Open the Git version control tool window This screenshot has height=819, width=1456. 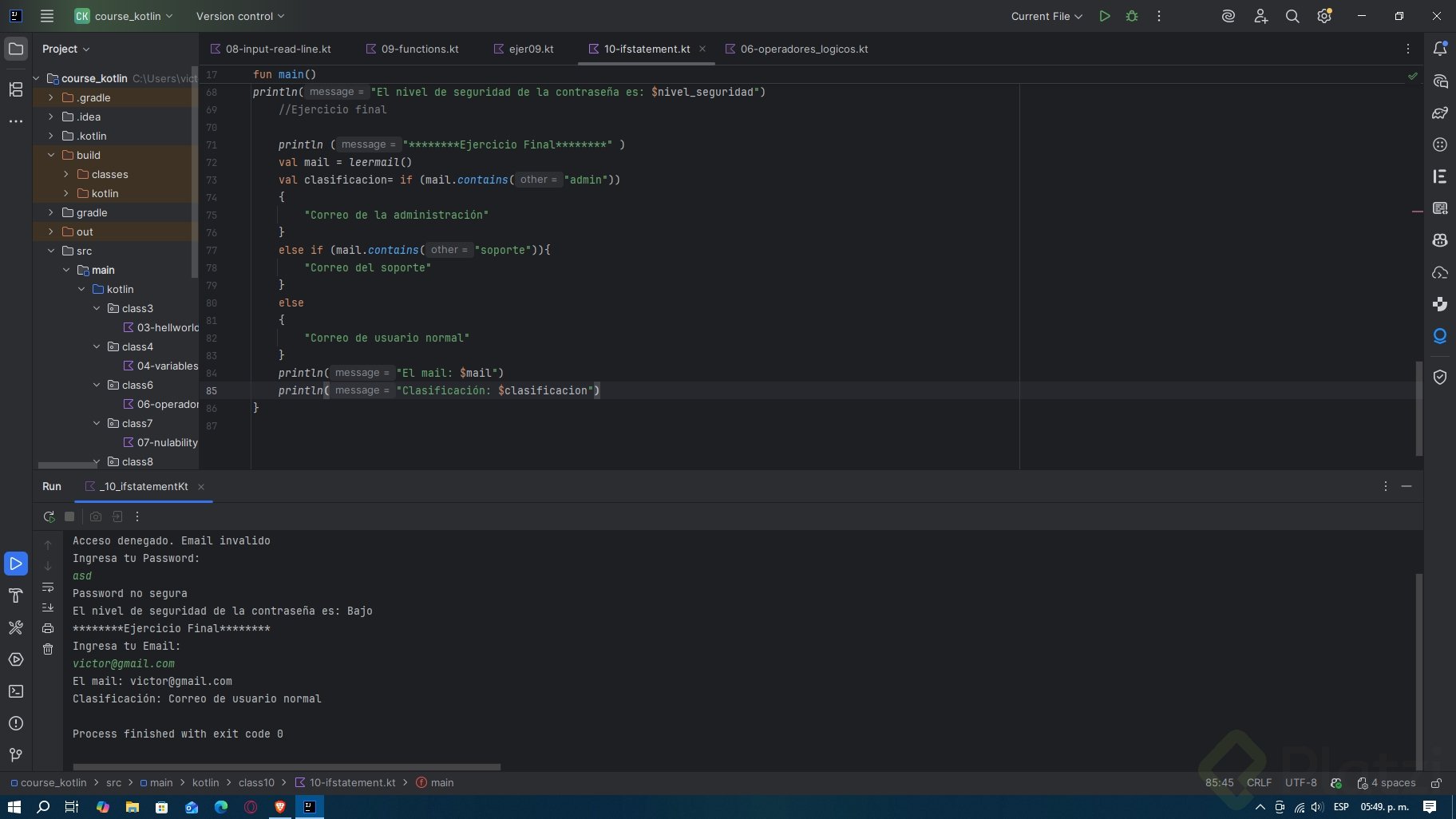pos(16,755)
